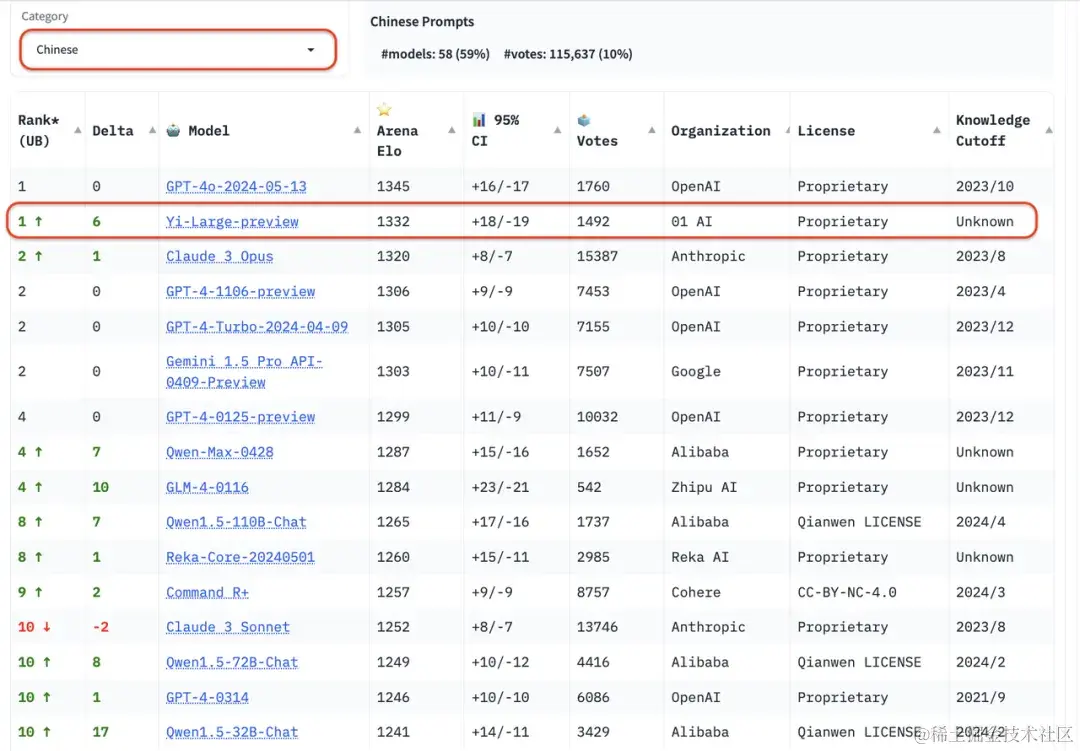Click the delta value 17
Viewport: 1080px width, 751px height.
tap(101, 732)
